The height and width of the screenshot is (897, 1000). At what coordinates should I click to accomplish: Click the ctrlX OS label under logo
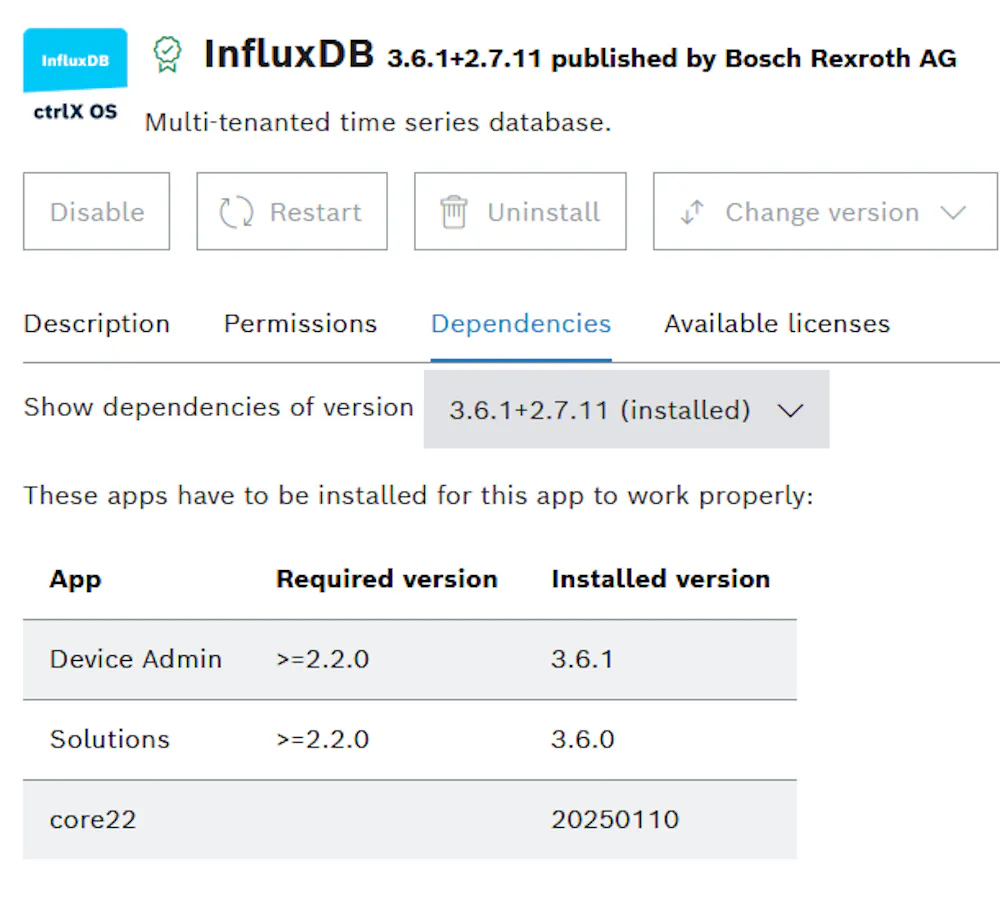75,112
